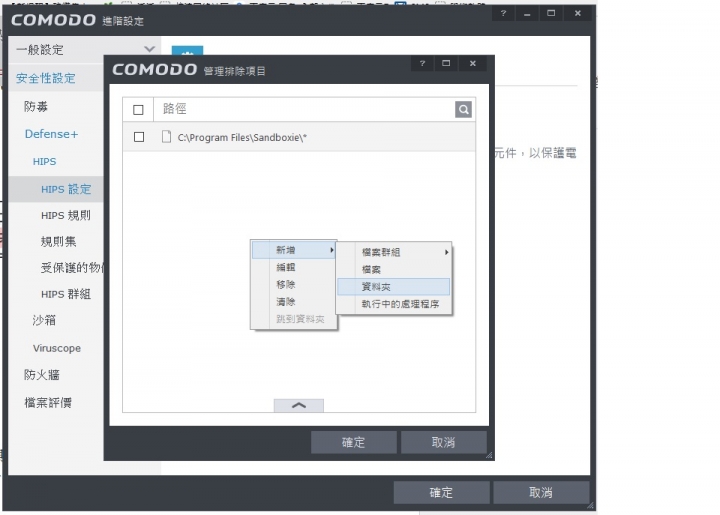720x515 pixels.
Task: Select 資料夾 in the add submenu
Action: tap(394, 287)
